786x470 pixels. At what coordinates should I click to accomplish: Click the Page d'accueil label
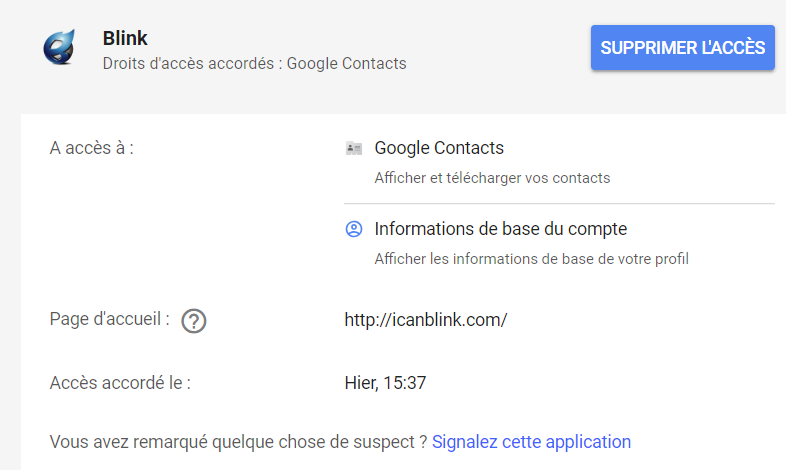109,319
